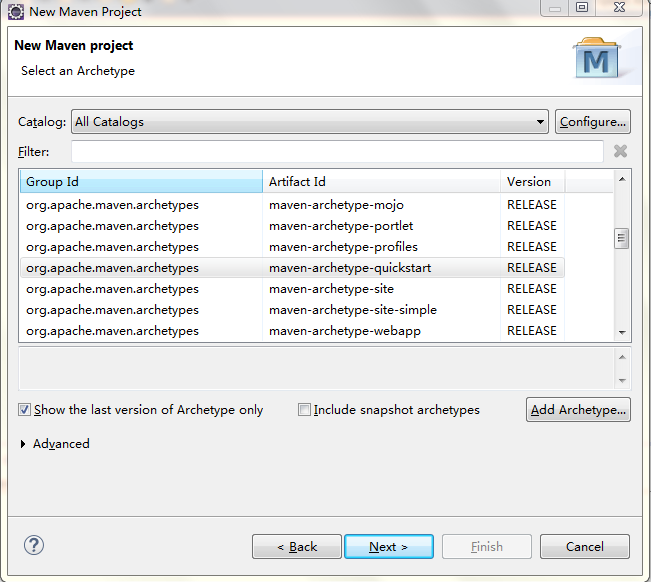
Task: Cancel the New Maven Project wizard
Action: (x=585, y=547)
